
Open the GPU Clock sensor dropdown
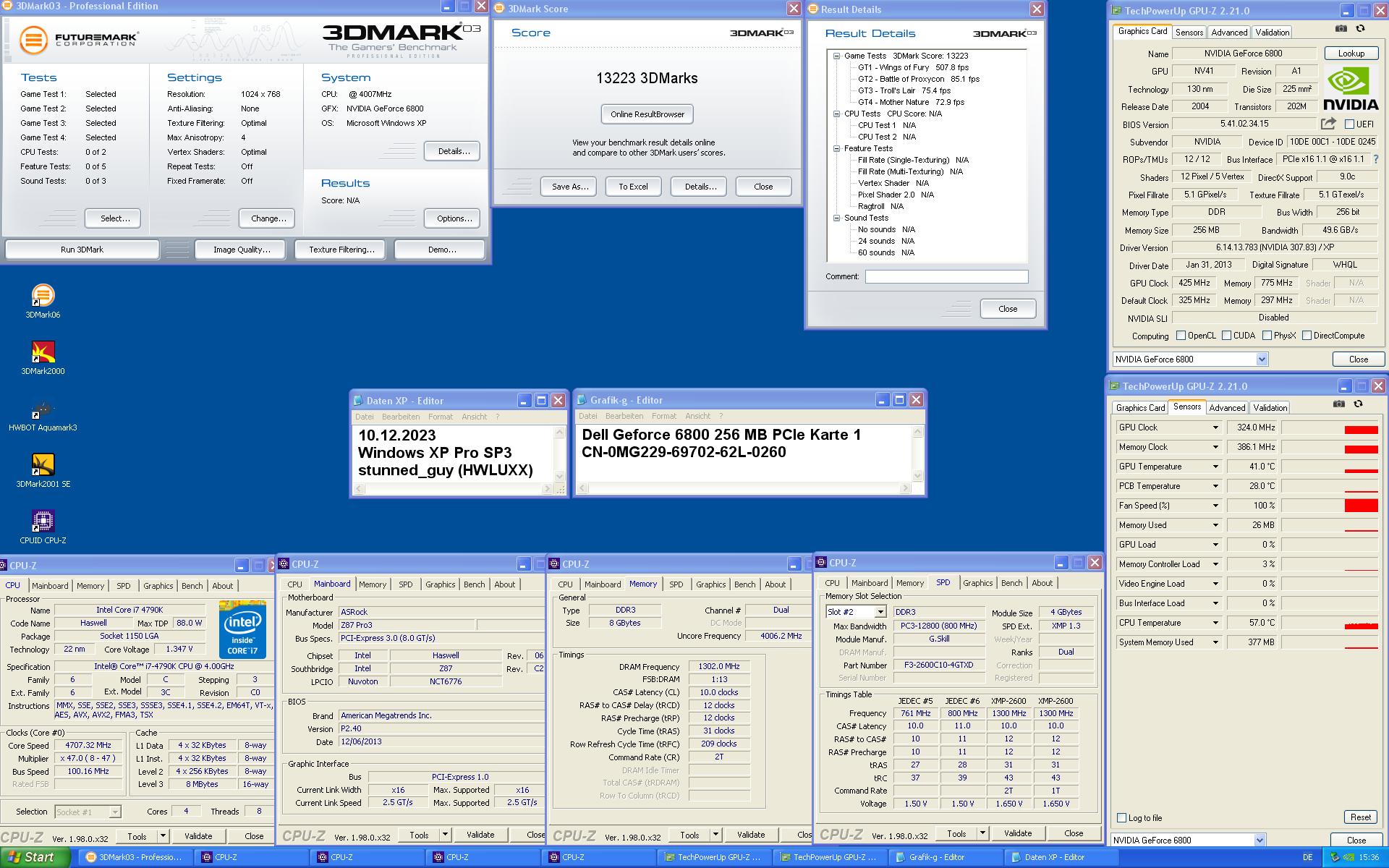(x=1215, y=427)
